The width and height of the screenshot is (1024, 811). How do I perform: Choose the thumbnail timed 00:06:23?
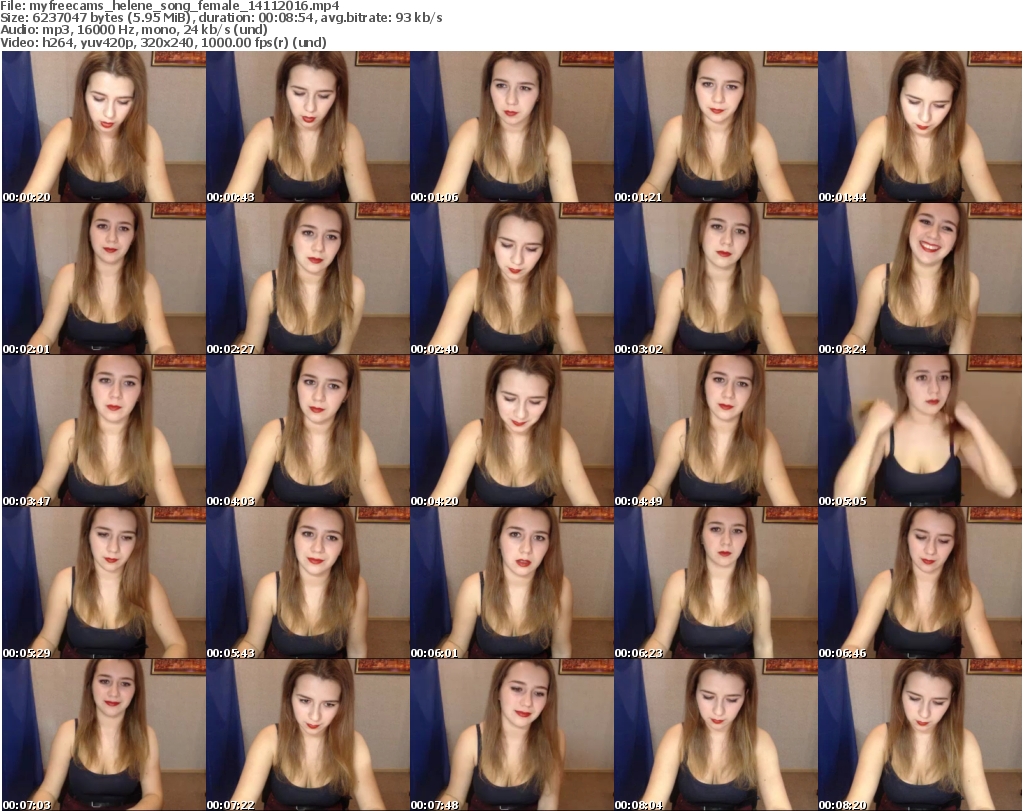716,582
